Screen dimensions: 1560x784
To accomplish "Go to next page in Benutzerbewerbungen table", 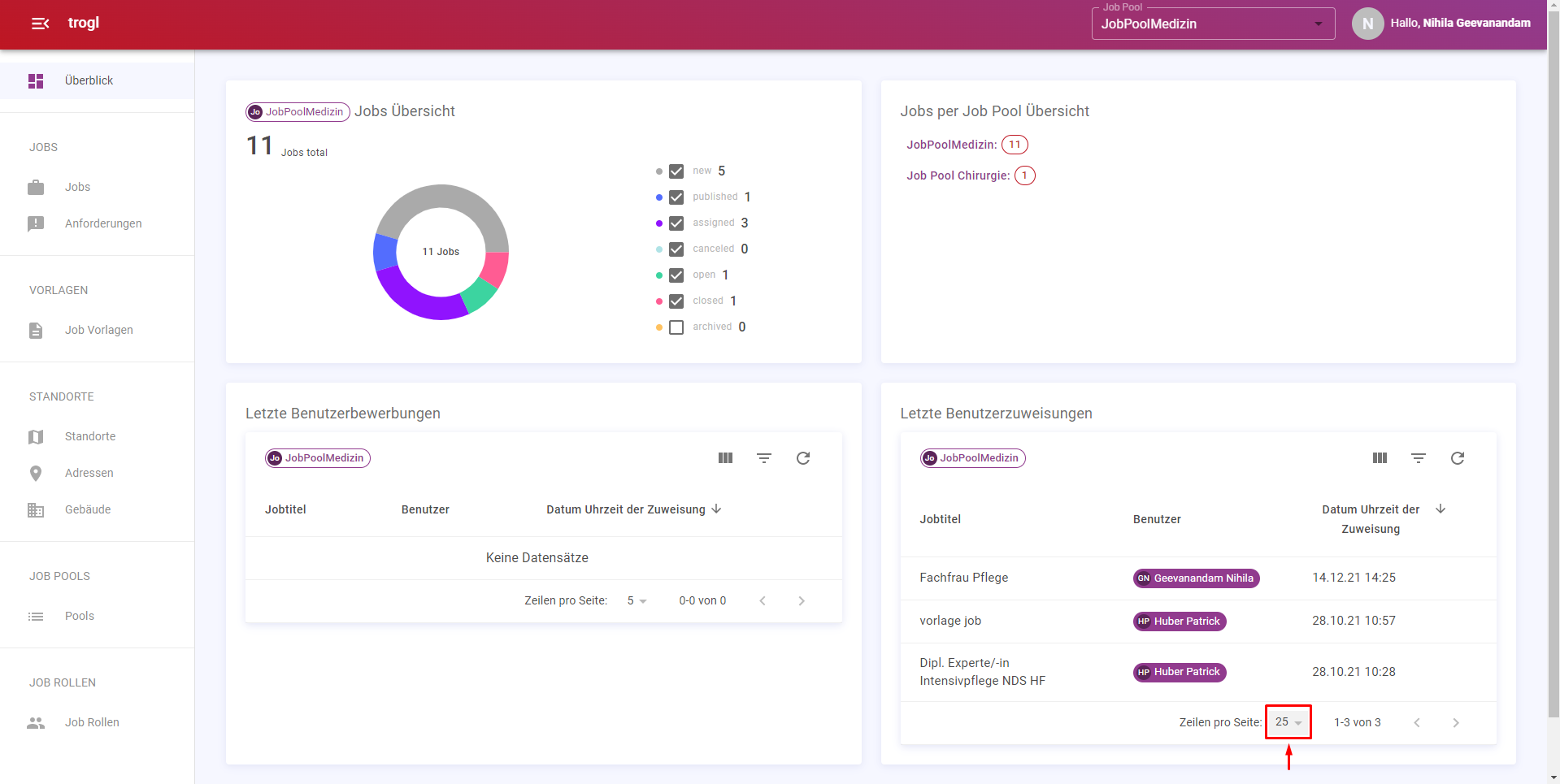I will 802,601.
